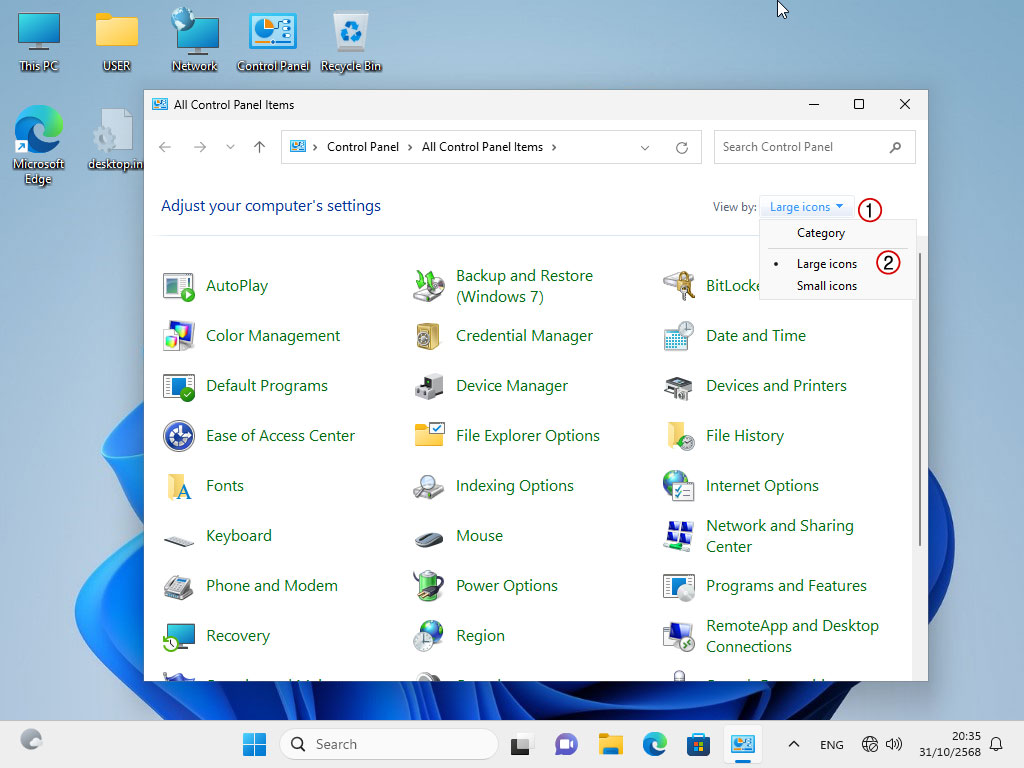Choose Small icons in view menu

(826, 286)
